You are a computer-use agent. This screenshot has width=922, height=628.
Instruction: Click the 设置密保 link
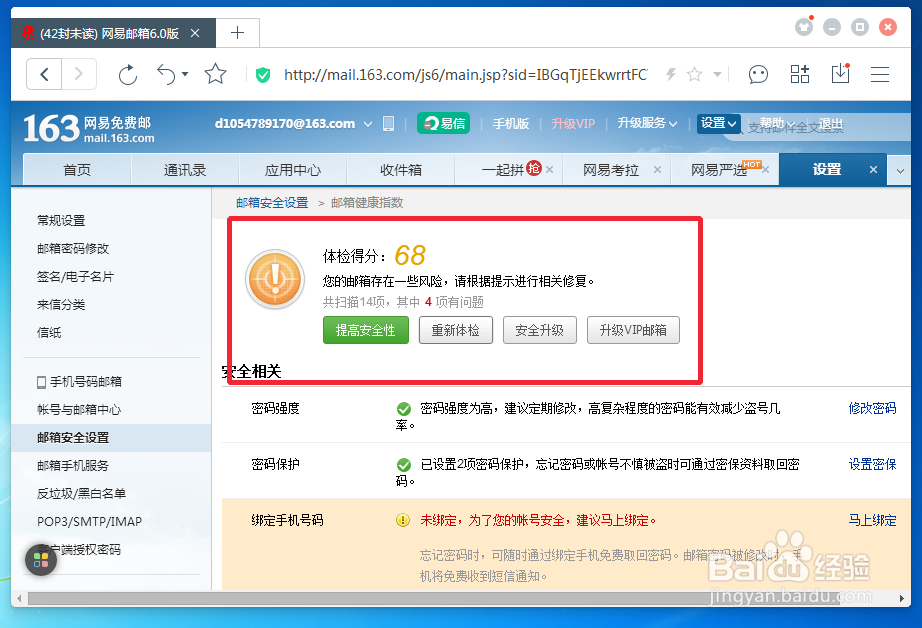tap(872, 464)
